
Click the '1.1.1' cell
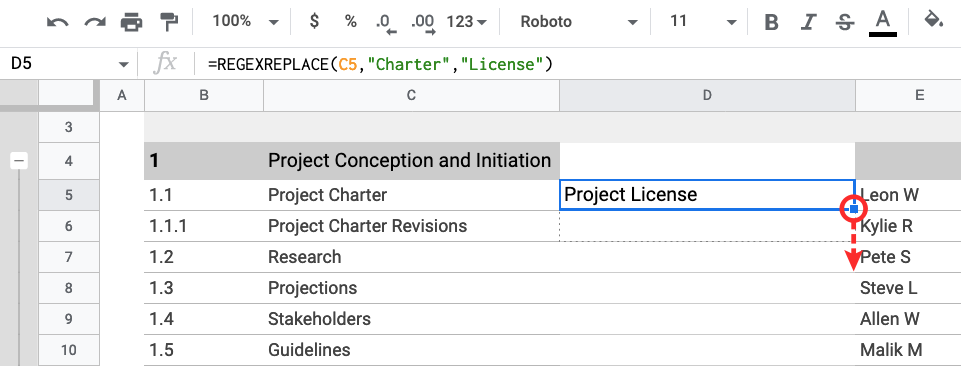(204, 226)
